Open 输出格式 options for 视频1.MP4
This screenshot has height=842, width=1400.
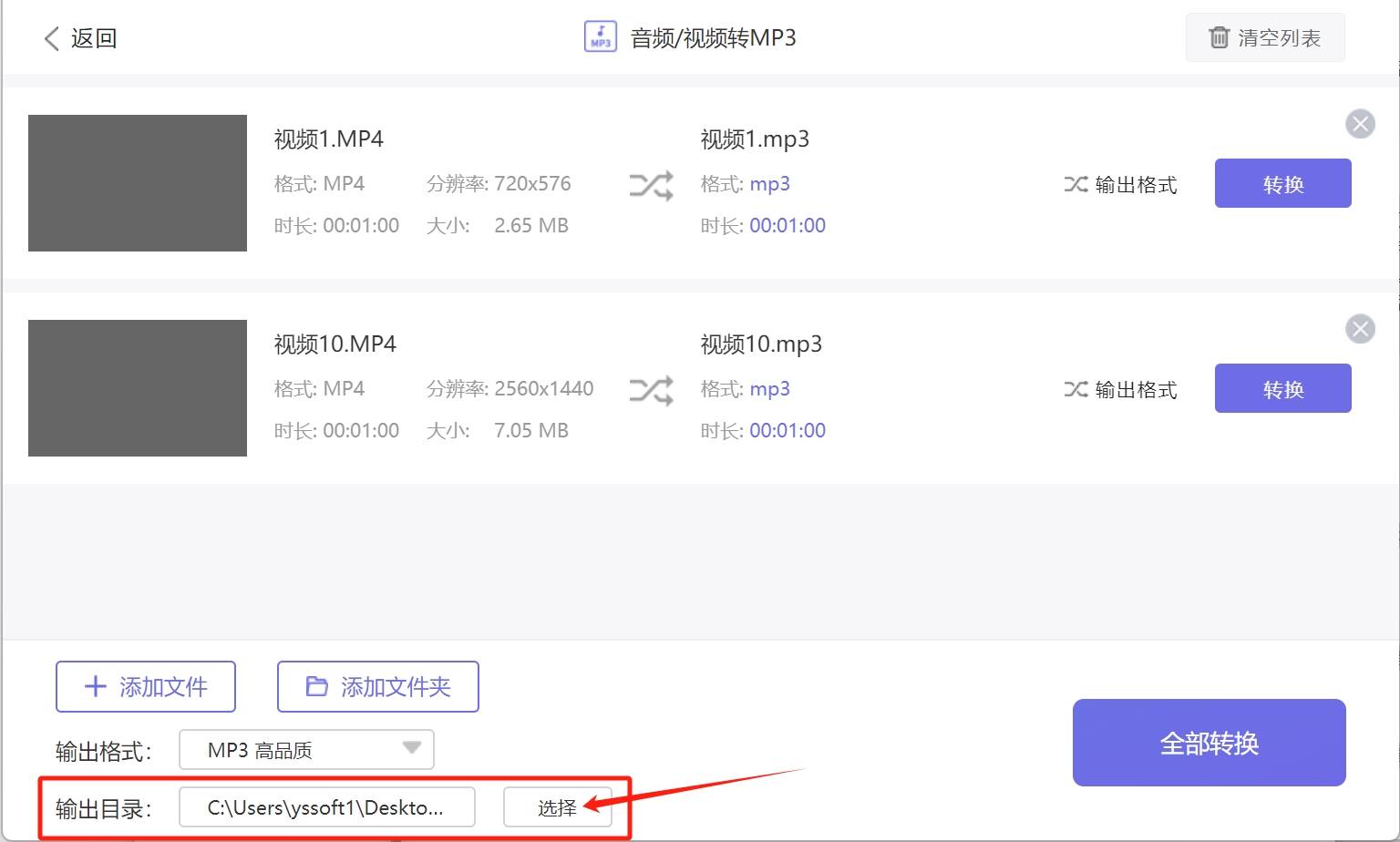pyautogui.click(x=1120, y=184)
